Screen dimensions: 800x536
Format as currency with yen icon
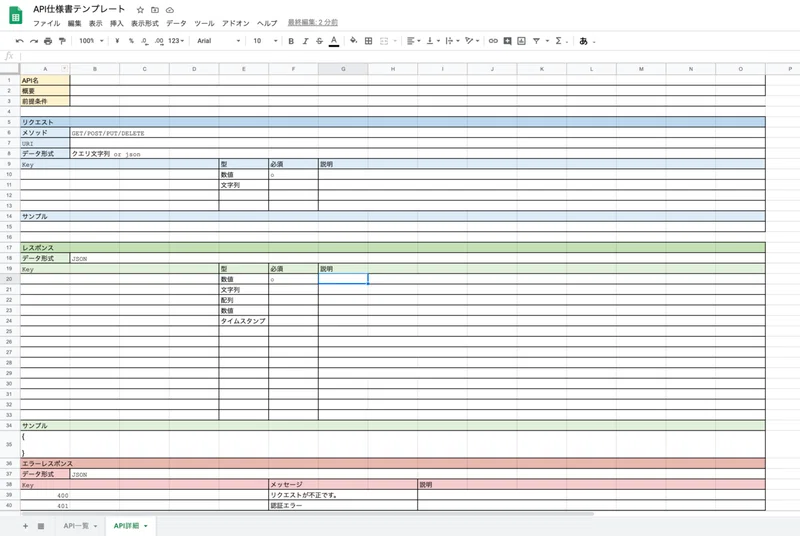click(117, 41)
